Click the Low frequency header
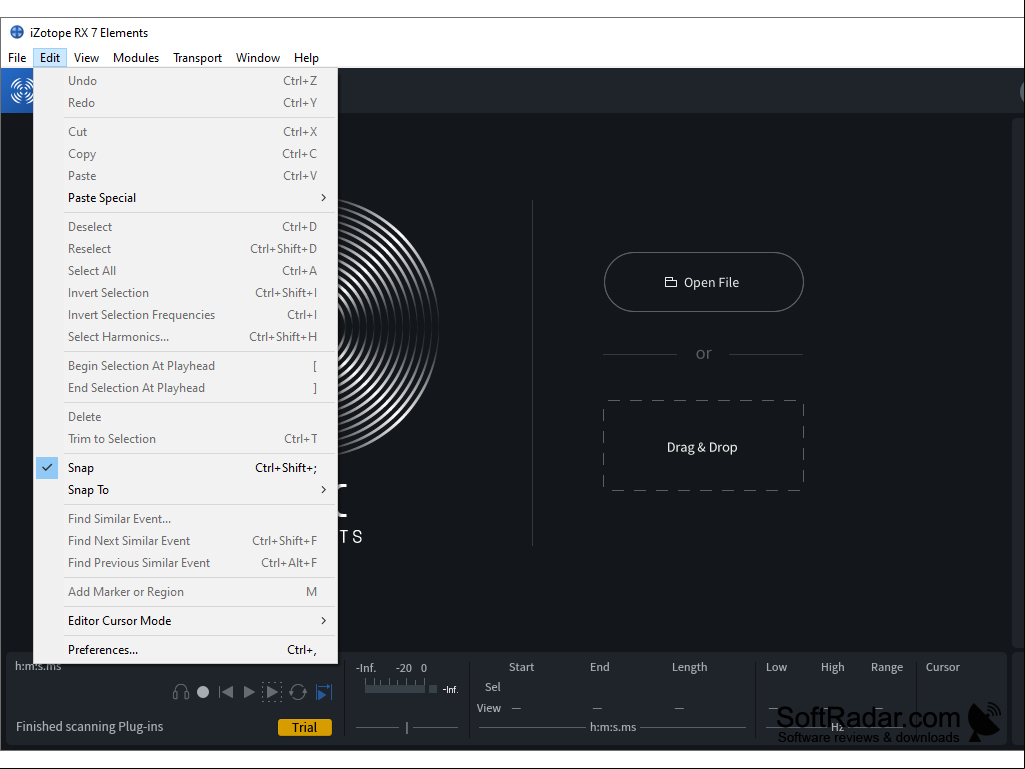The image size is (1025, 769). coord(776,667)
